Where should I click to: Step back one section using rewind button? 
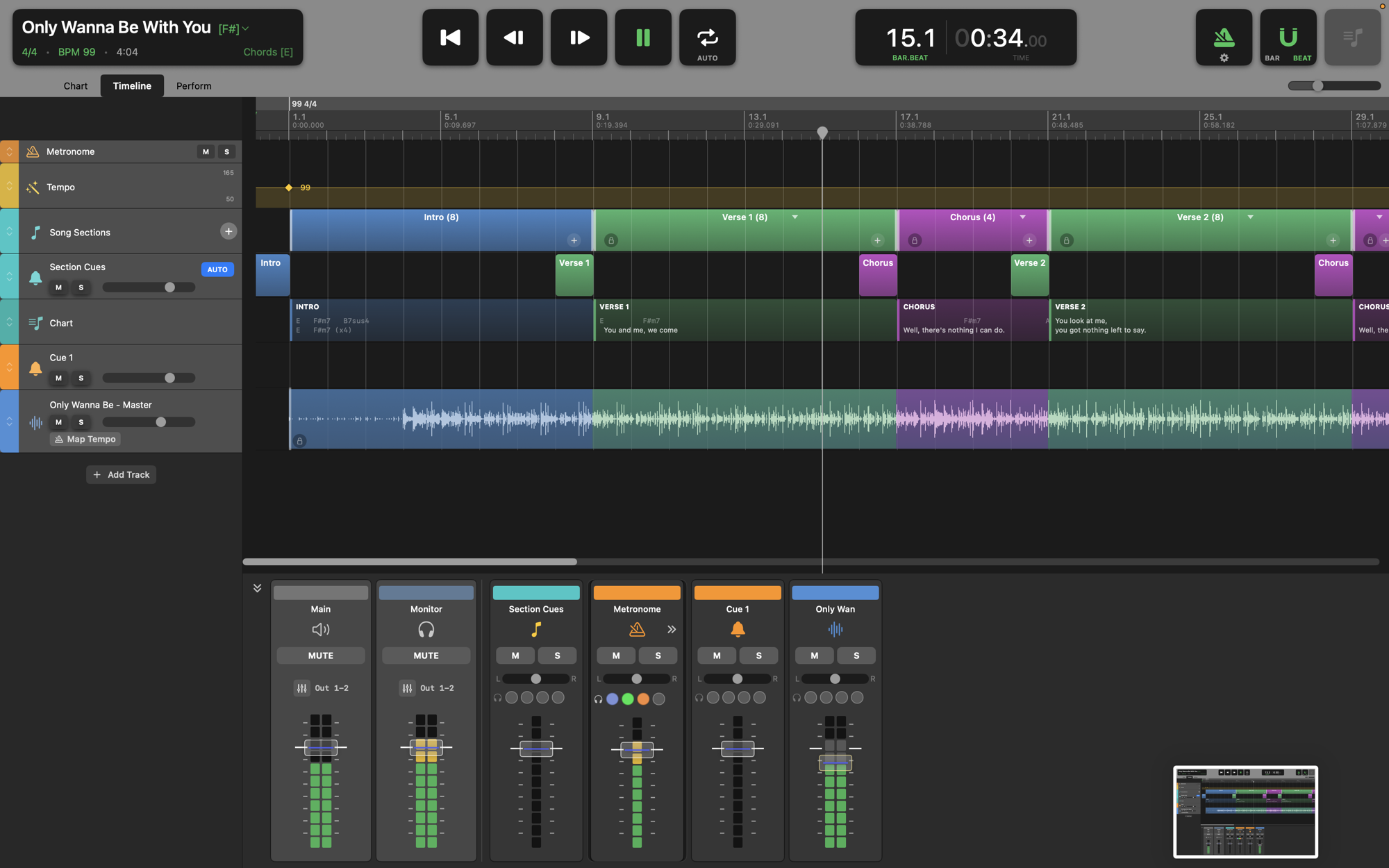click(x=514, y=37)
